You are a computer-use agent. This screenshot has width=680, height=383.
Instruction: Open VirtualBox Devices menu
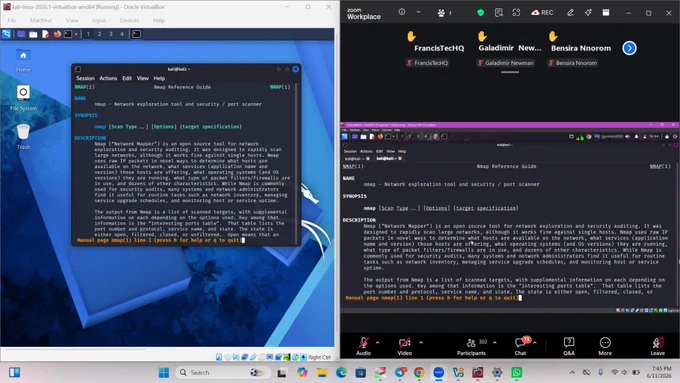pyautogui.click(x=129, y=20)
